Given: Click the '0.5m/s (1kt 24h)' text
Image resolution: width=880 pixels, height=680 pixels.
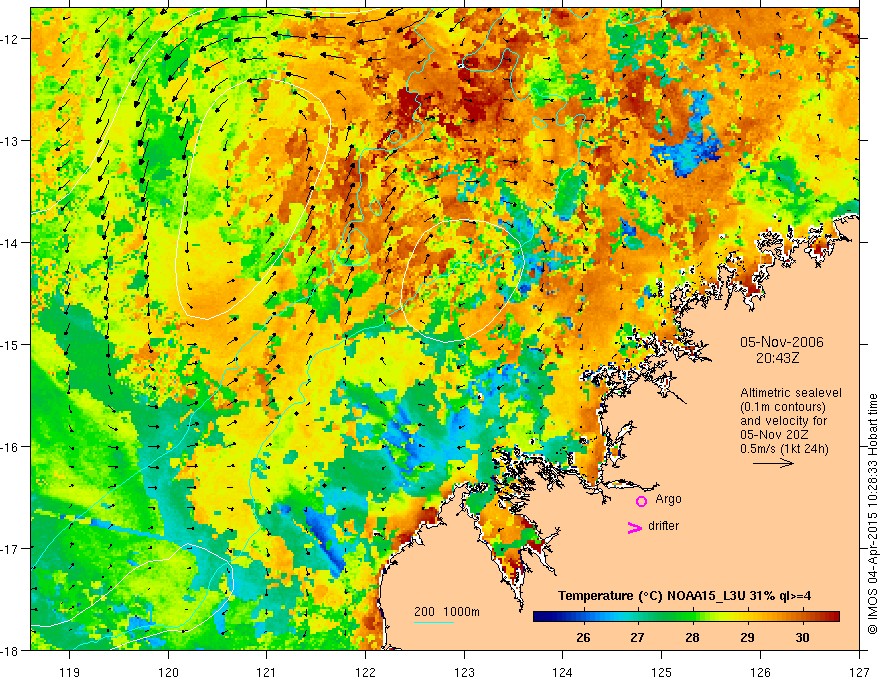Looking at the screenshot, I should (x=785, y=449).
